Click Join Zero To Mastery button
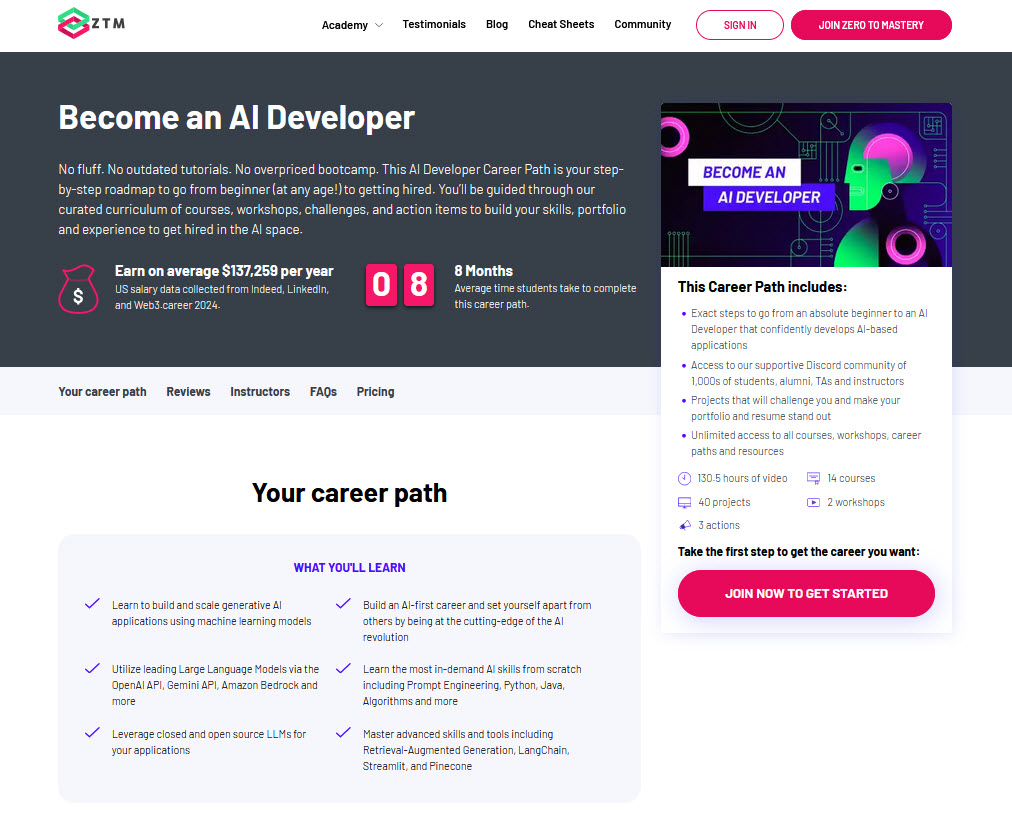The width and height of the screenshot is (1012, 817). [x=871, y=25]
